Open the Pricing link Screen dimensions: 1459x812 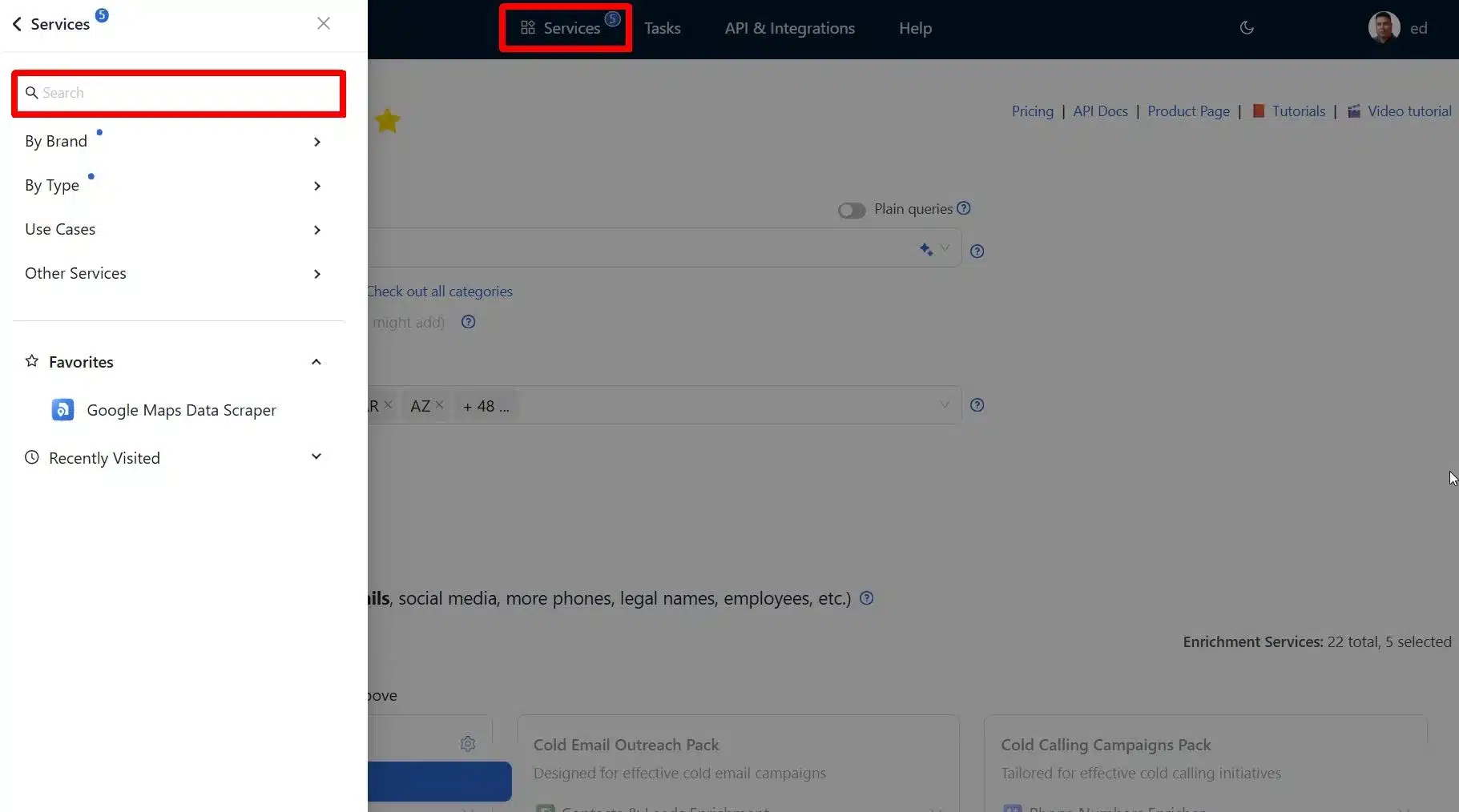point(1032,111)
